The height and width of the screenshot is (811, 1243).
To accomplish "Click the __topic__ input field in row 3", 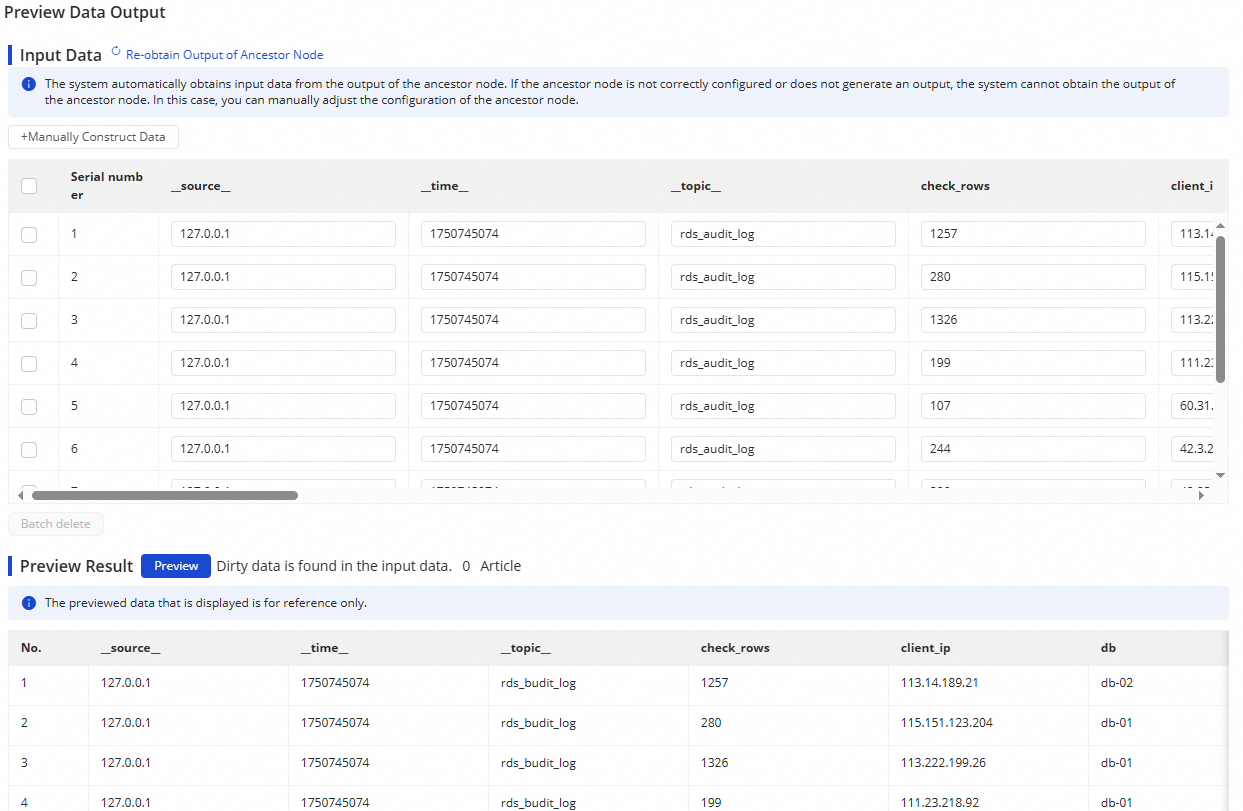I will pyautogui.click(x=782, y=320).
